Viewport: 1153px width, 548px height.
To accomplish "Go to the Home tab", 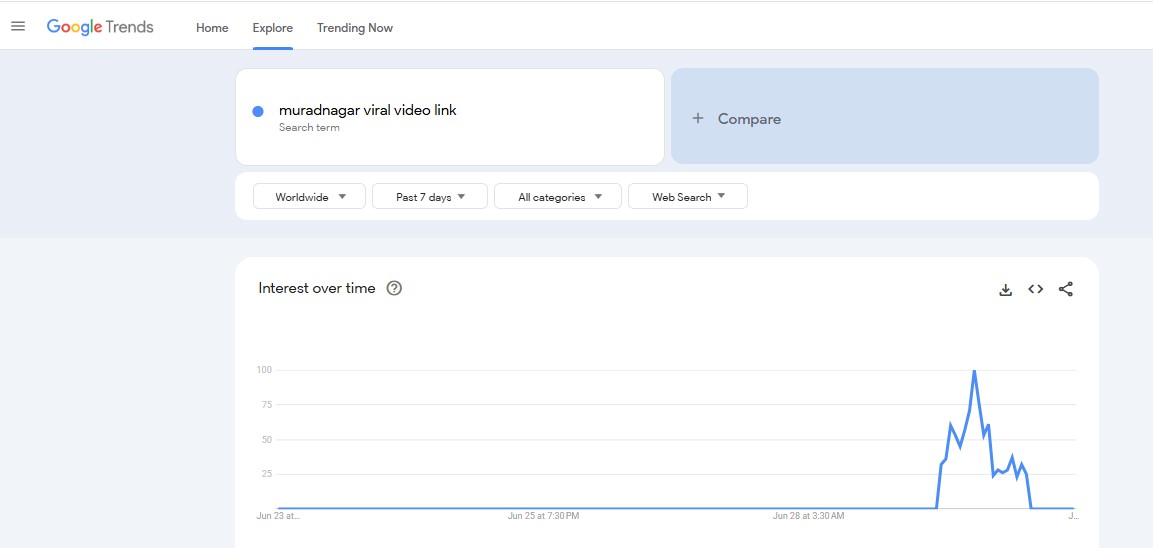I will point(212,28).
